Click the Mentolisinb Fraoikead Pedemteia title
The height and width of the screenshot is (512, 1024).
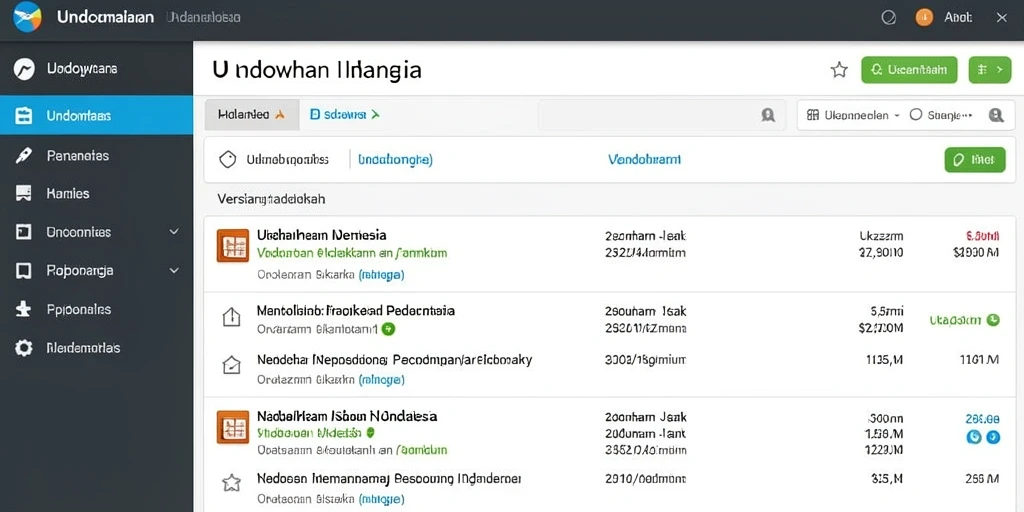tap(356, 311)
